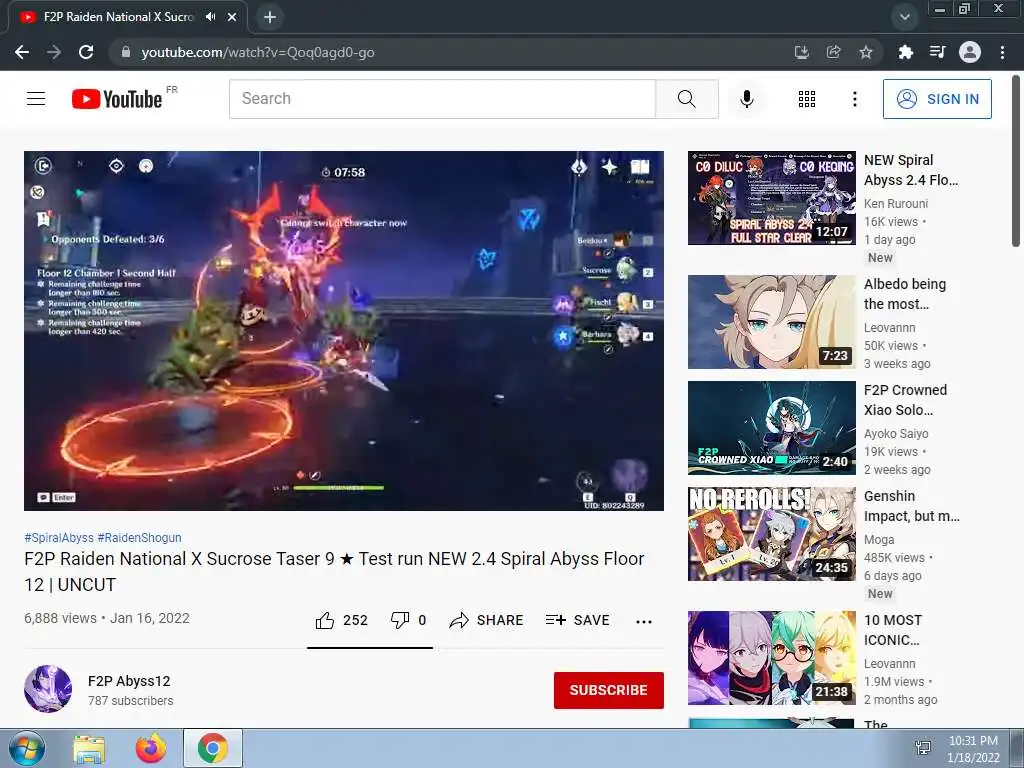Open the Chrome profile avatar
The height and width of the screenshot is (768, 1024).
970,52
